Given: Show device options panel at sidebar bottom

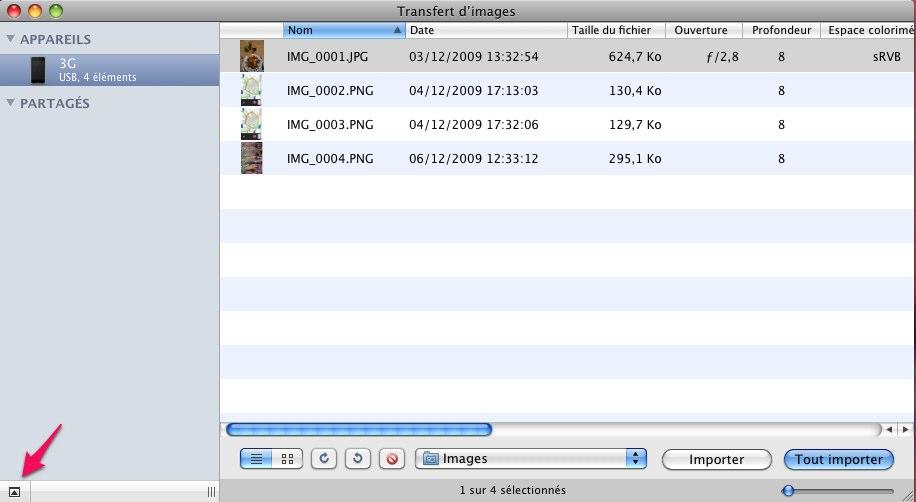Looking at the screenshot, I should coord(15,492).
